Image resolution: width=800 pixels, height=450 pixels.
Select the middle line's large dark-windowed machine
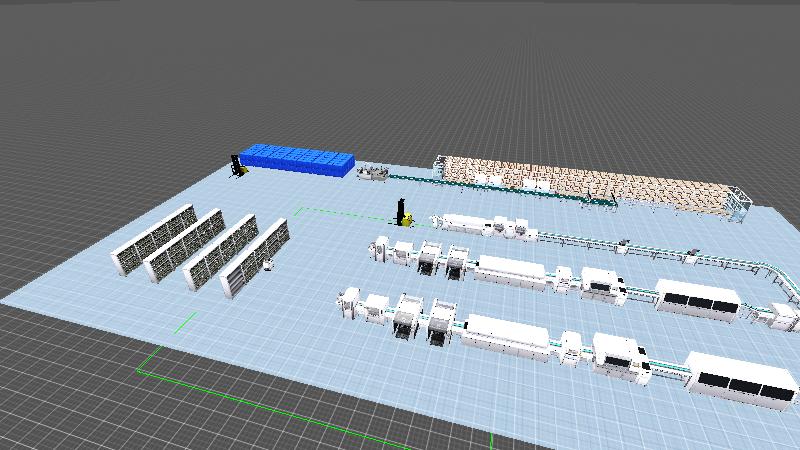(x=698, y=298)
